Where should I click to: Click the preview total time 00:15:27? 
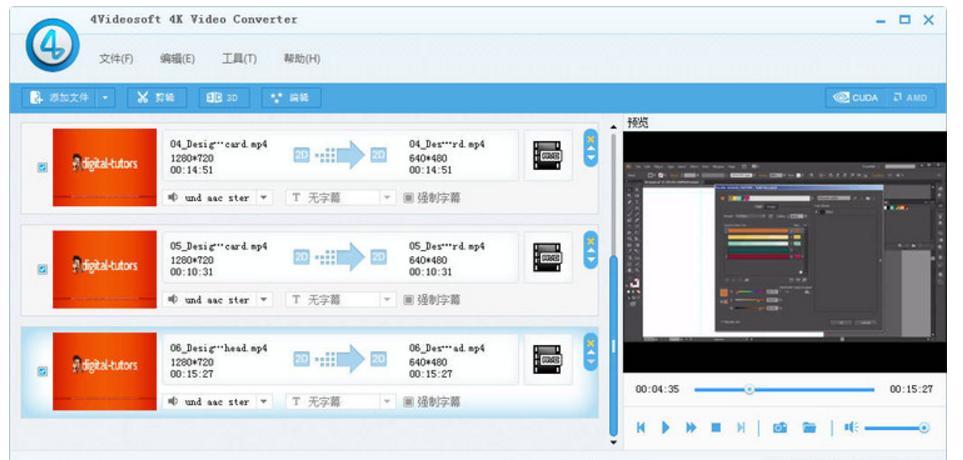(911, 389)
